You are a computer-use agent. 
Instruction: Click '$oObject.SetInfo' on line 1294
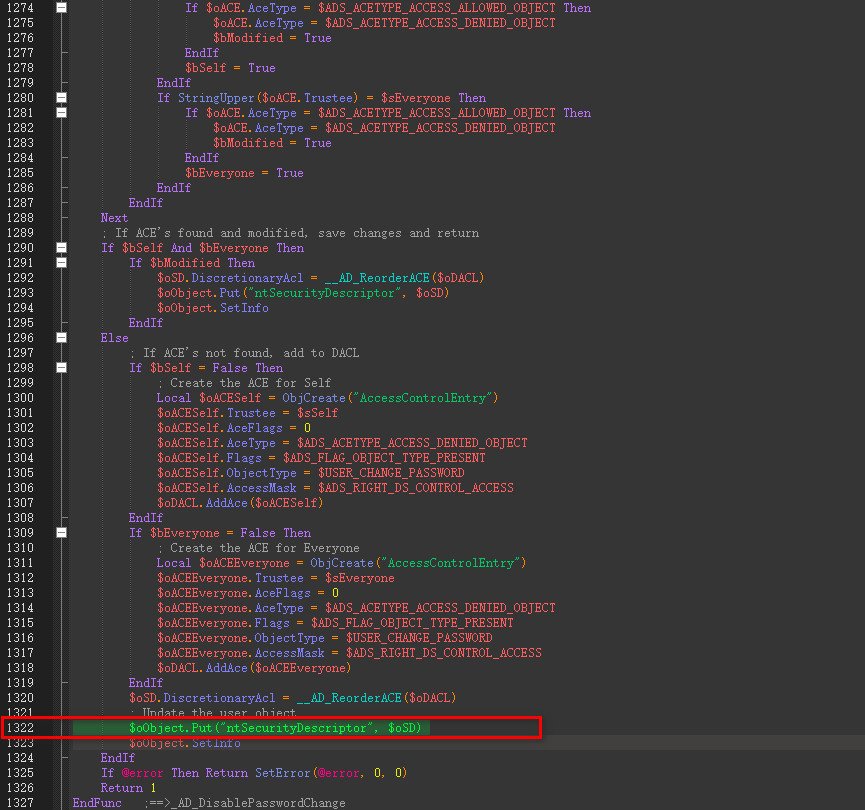[x=212, y=308]
